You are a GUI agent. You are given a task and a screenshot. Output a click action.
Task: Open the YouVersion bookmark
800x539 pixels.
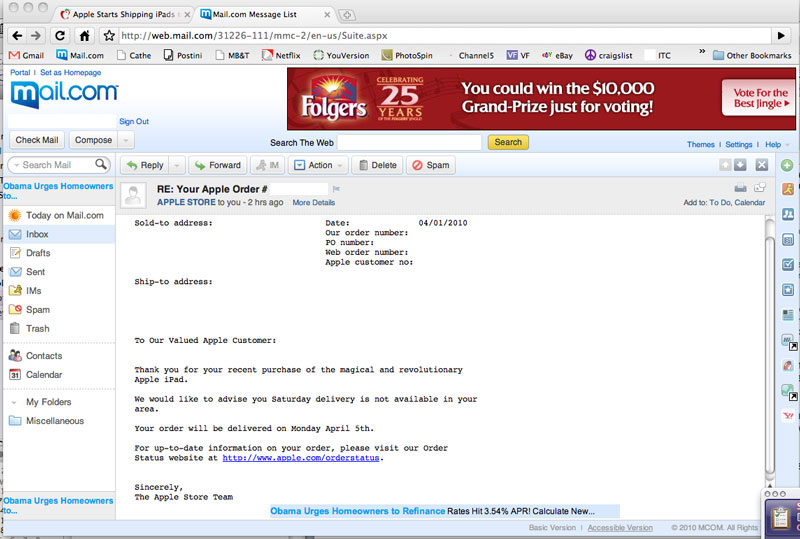pos(341,55)
